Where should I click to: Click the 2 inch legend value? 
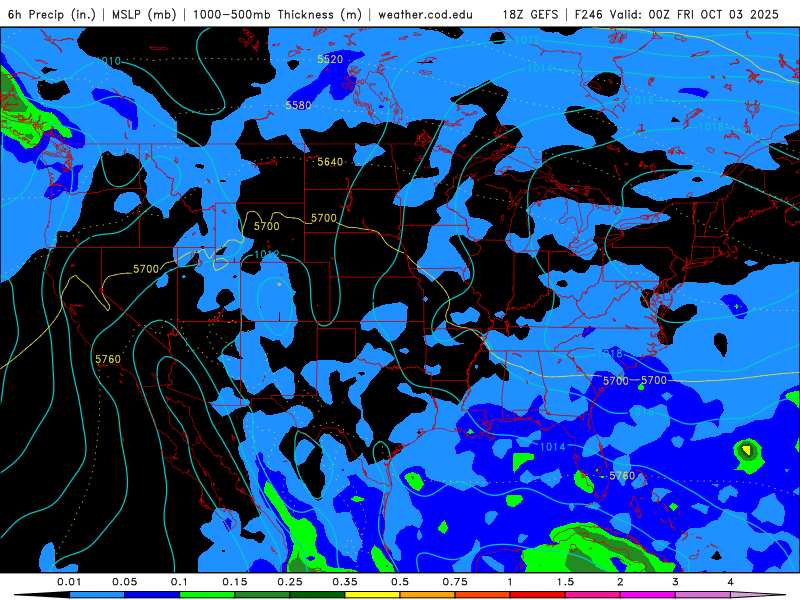click(620, 582)
